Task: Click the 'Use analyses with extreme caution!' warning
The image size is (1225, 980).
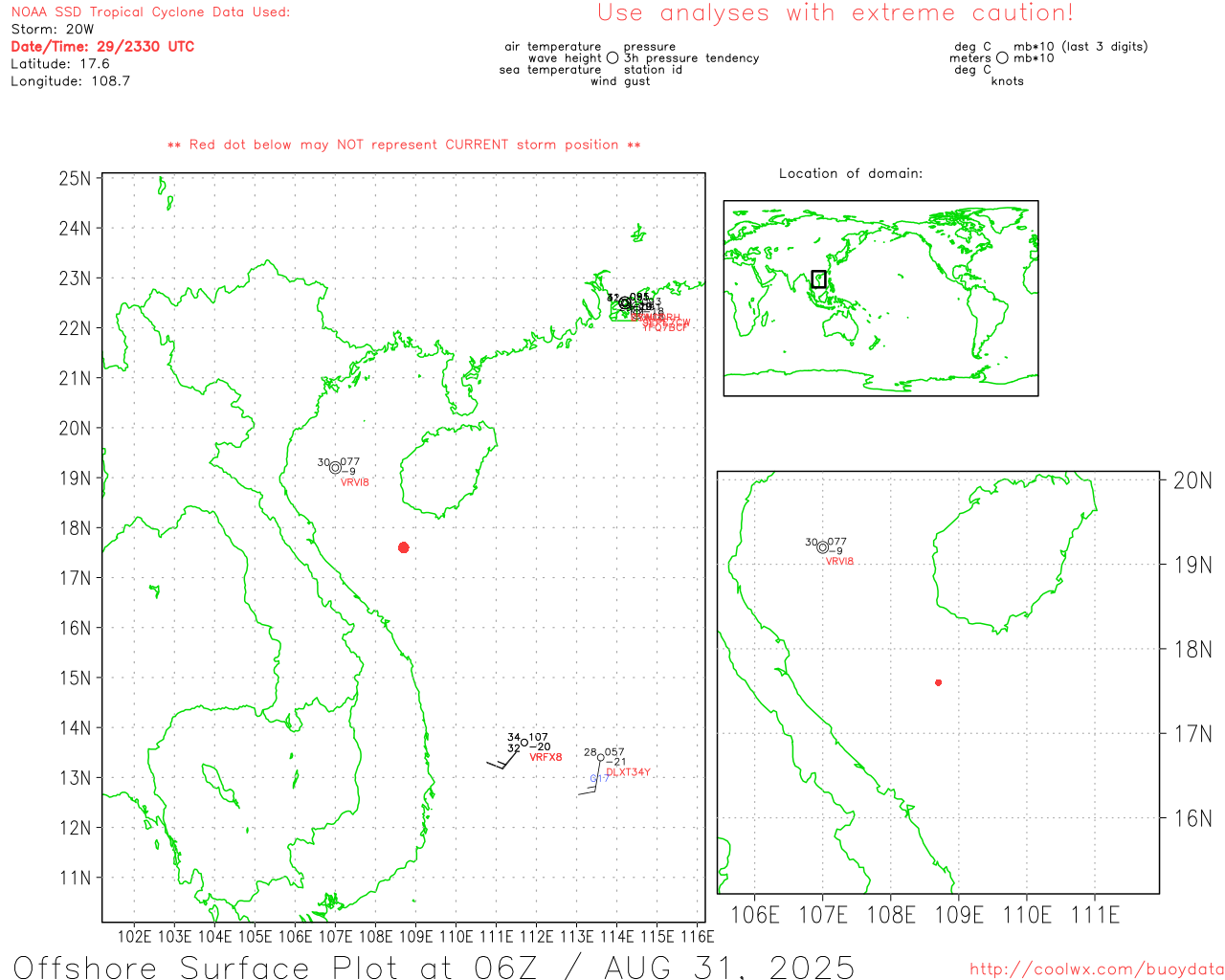Action: (835, 13)
